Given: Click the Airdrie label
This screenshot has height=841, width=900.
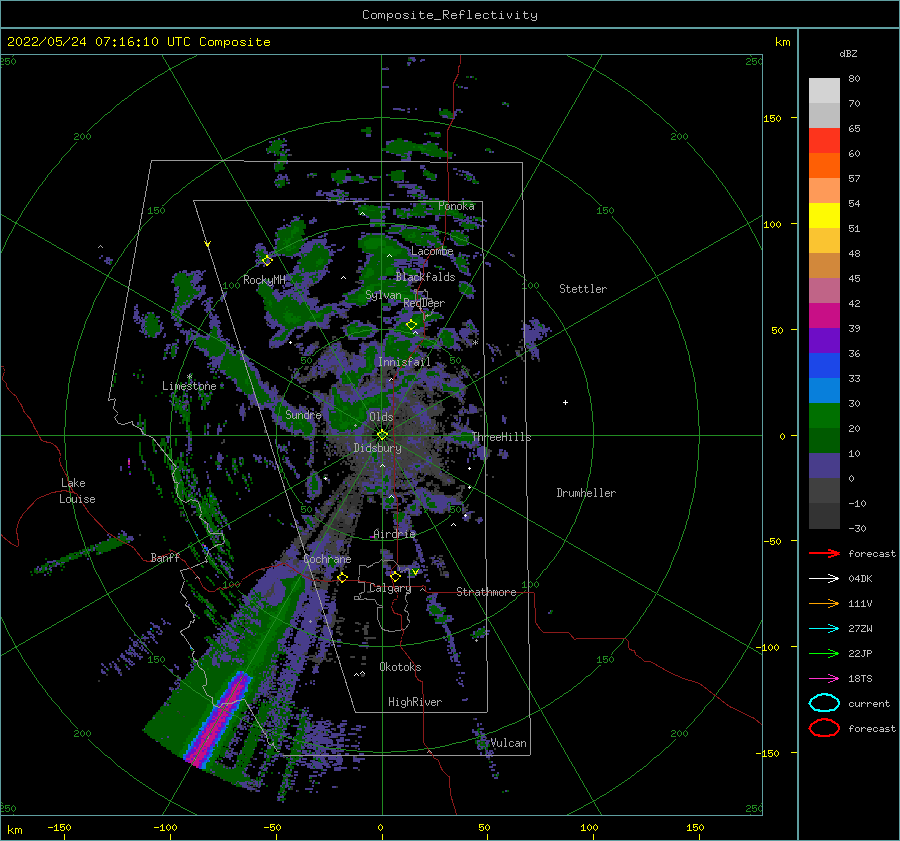Looking at the screenshot, I should tap(394, 534).
